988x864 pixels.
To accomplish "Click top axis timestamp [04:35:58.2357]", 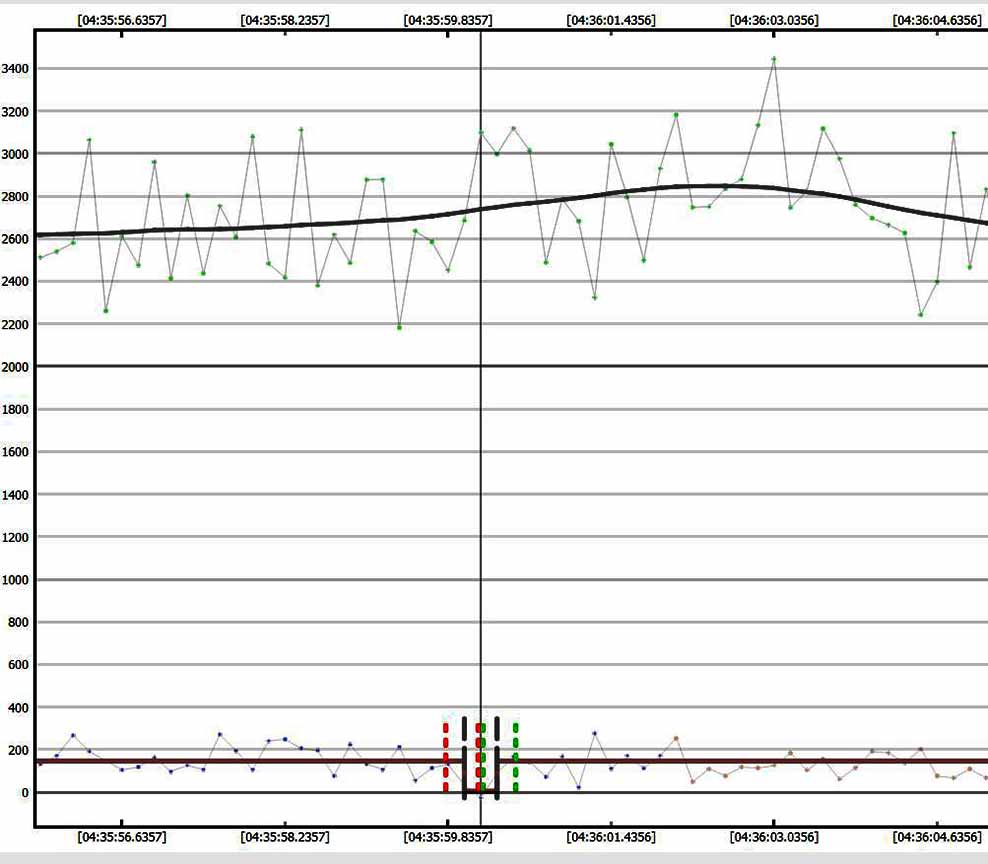I will (285, 20).
